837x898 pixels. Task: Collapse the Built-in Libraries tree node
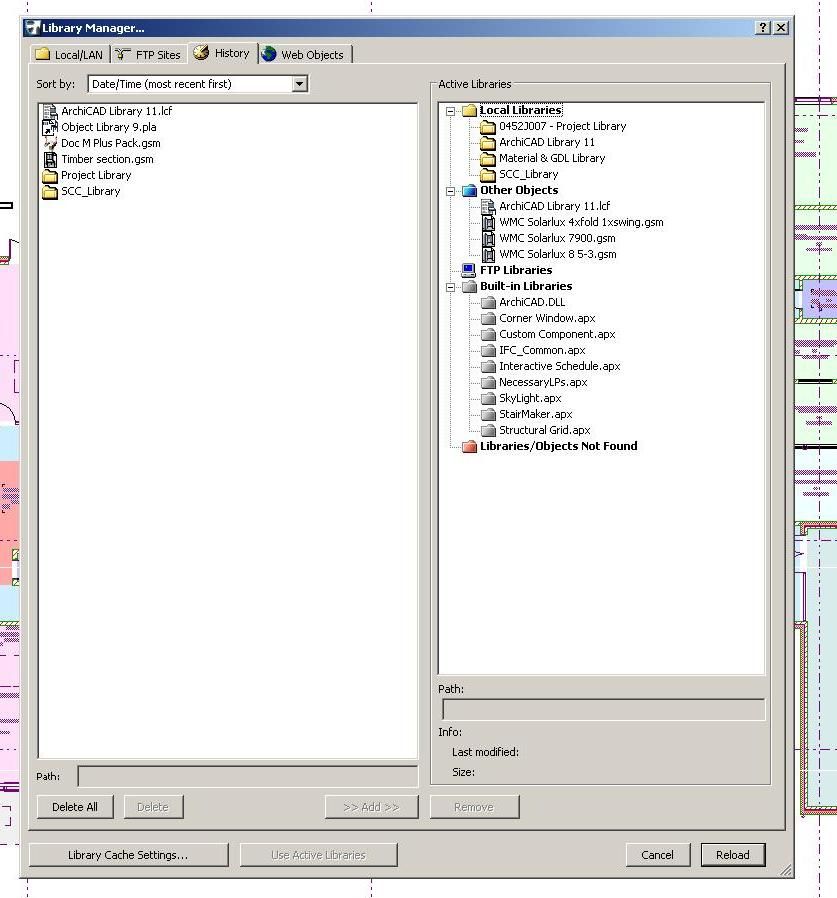tap(451, 287)
